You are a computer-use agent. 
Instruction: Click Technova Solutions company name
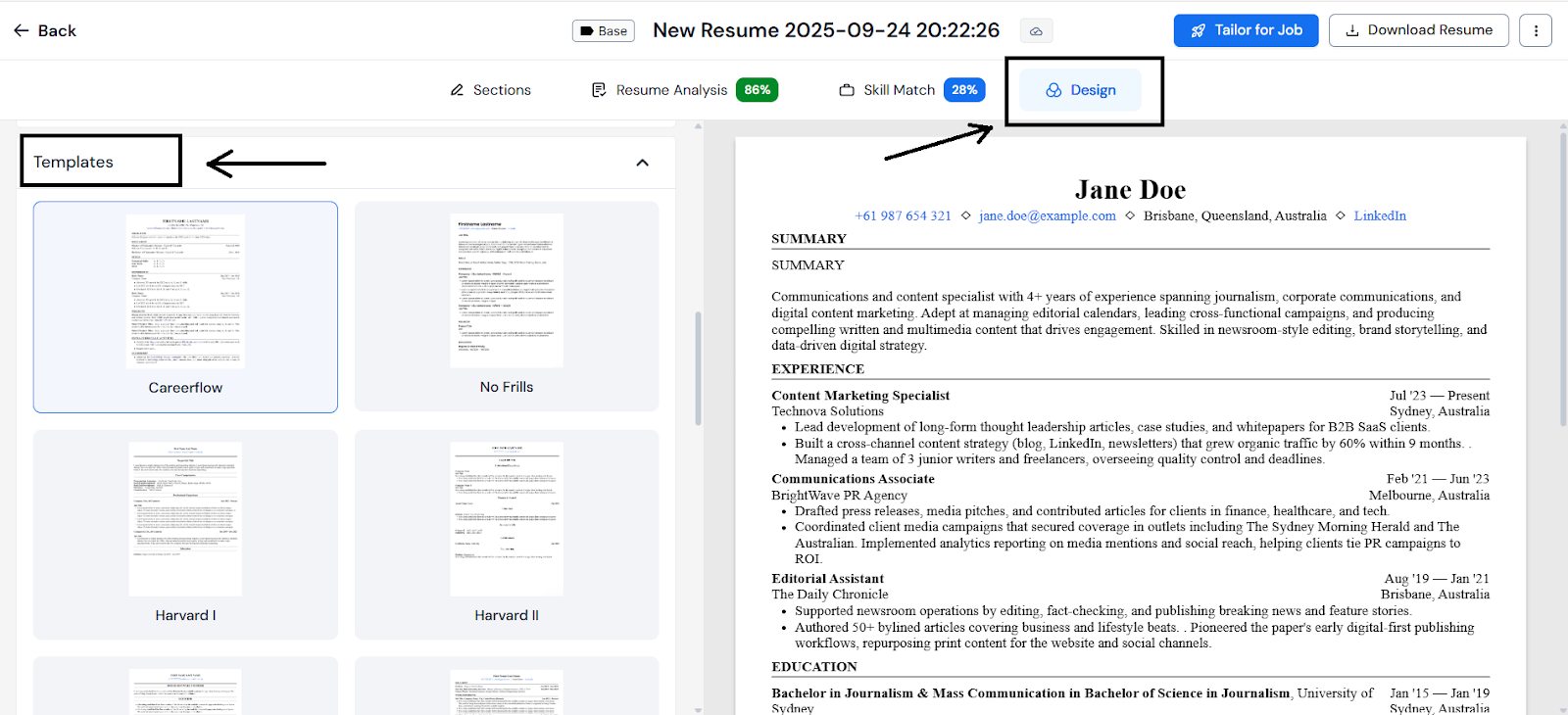click(827, 411)
